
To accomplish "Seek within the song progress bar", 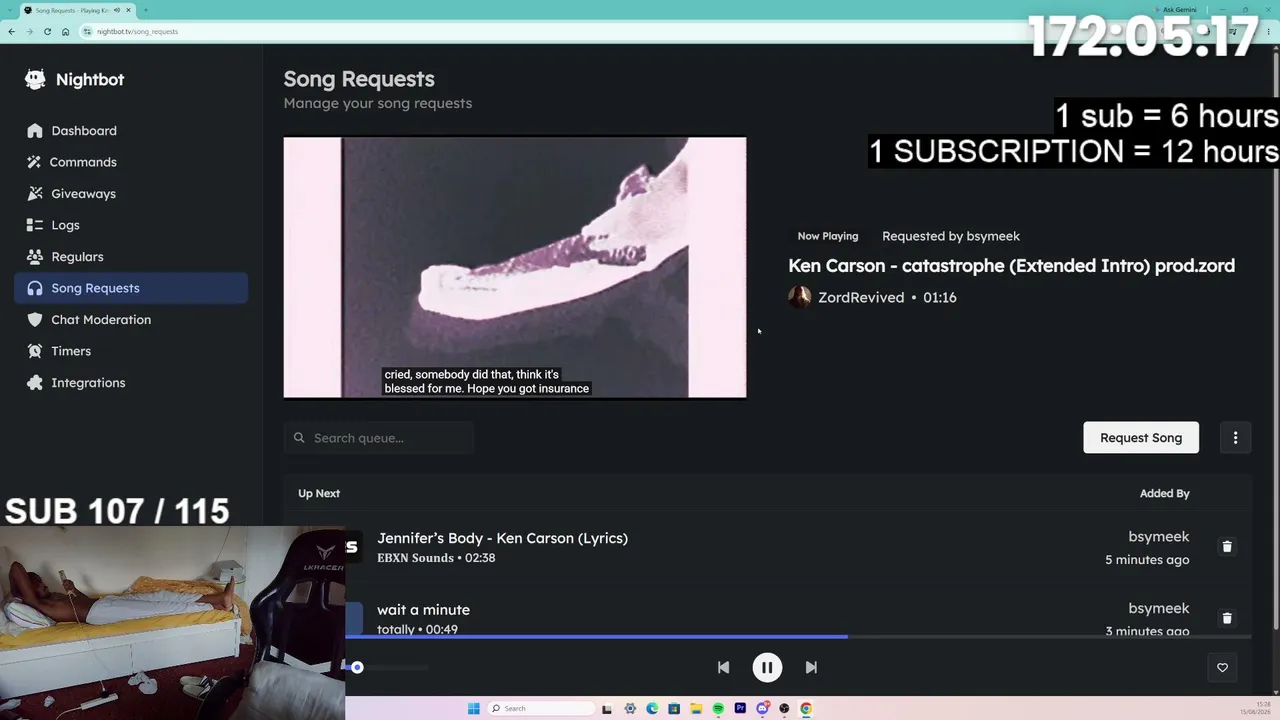I will 798,636.
